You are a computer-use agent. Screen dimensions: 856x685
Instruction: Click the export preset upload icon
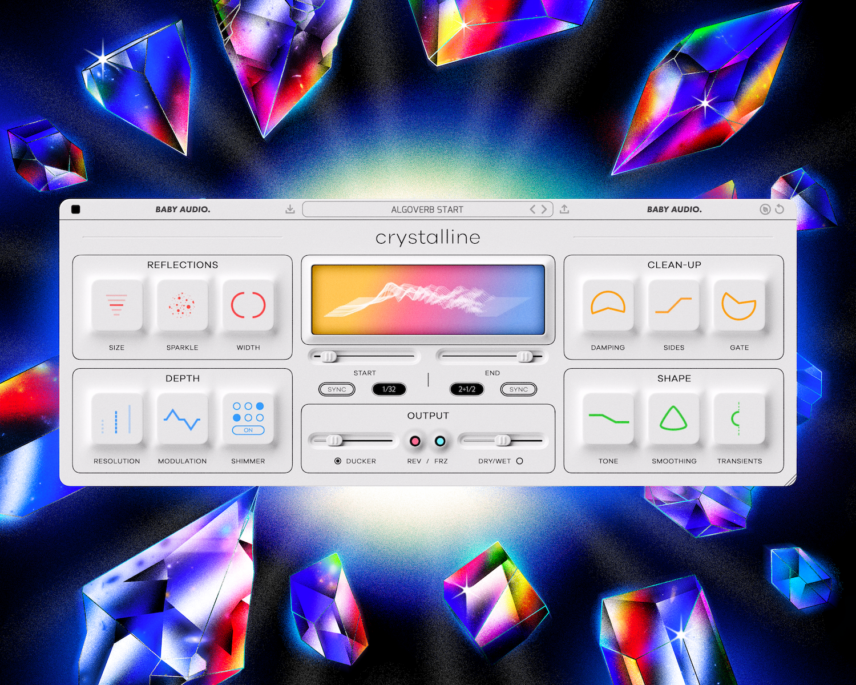coord(564,209)
